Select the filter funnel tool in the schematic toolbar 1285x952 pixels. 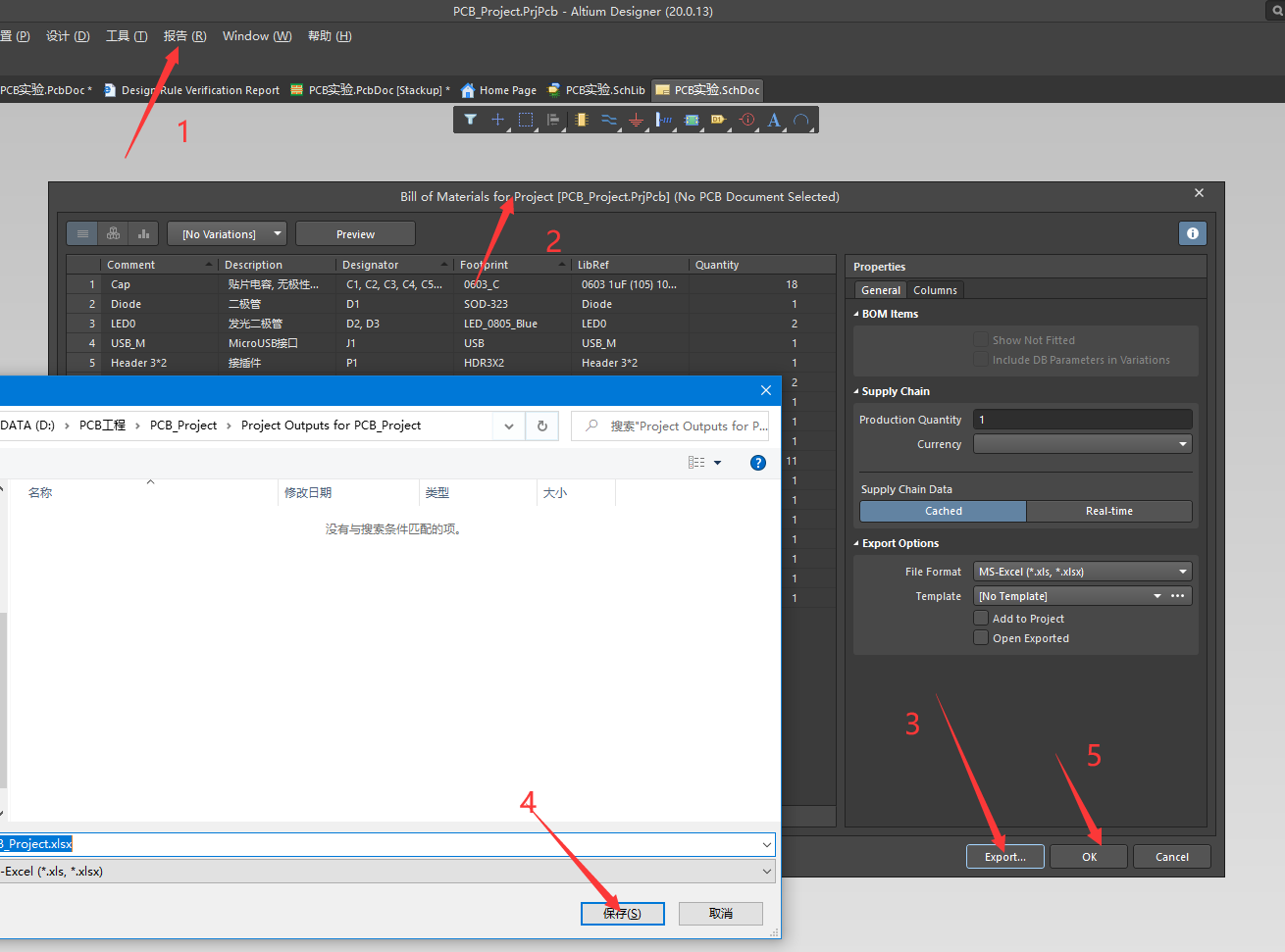471,120
